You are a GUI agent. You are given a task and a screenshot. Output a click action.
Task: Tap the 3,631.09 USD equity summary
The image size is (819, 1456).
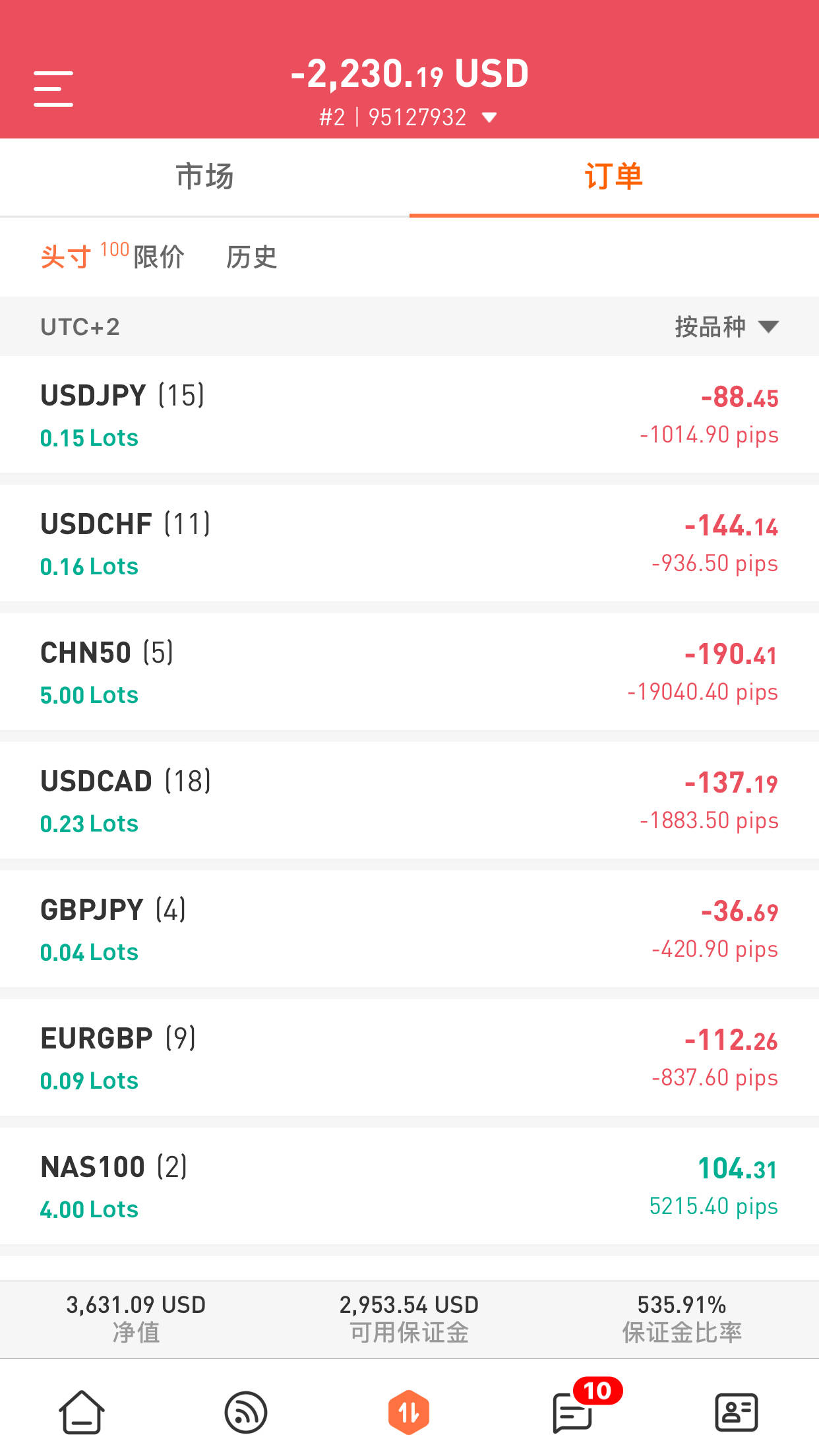point(136,1318)
